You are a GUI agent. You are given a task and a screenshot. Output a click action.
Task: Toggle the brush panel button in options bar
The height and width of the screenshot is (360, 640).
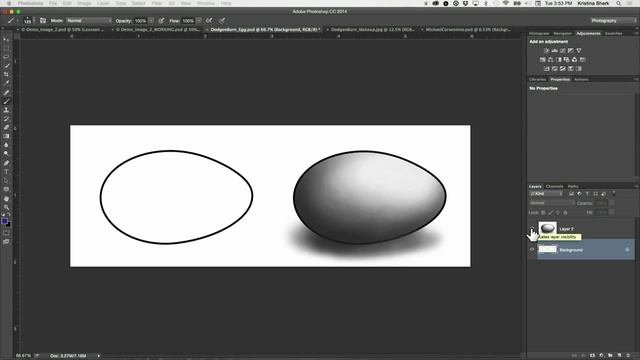click(x=43, y=20)
